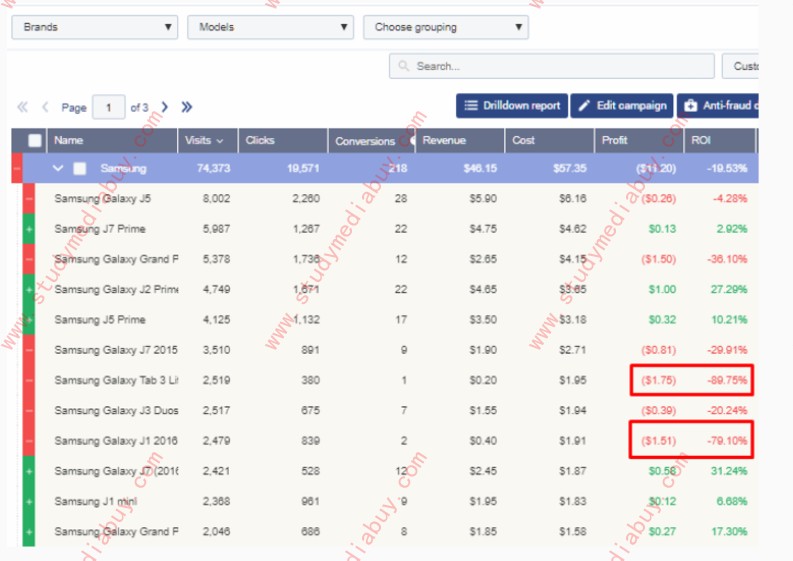Click the clicks value 1,267
This screenshot has height=561, width=793.
pos(306,229)
